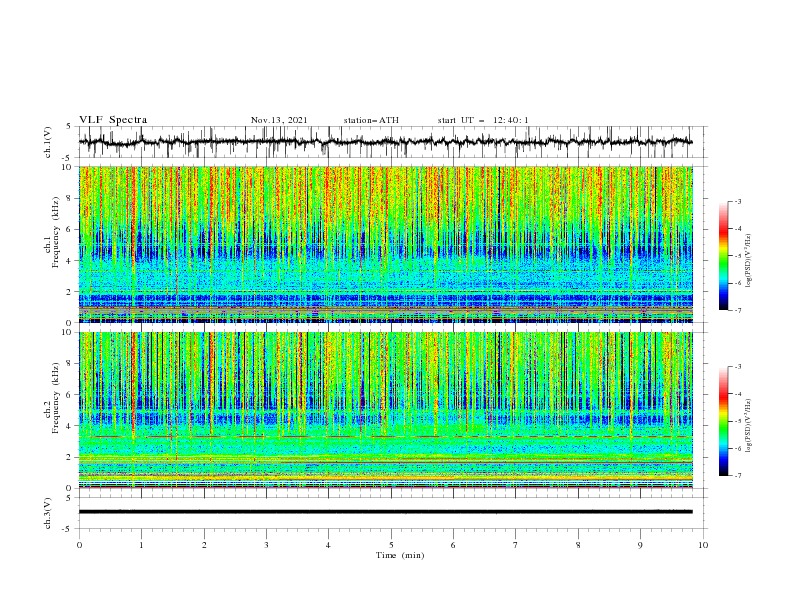Click the ch.2 colorbar "log(PSD)(V²/Hz)" label

pyautogui.click(x=748, y=425)
